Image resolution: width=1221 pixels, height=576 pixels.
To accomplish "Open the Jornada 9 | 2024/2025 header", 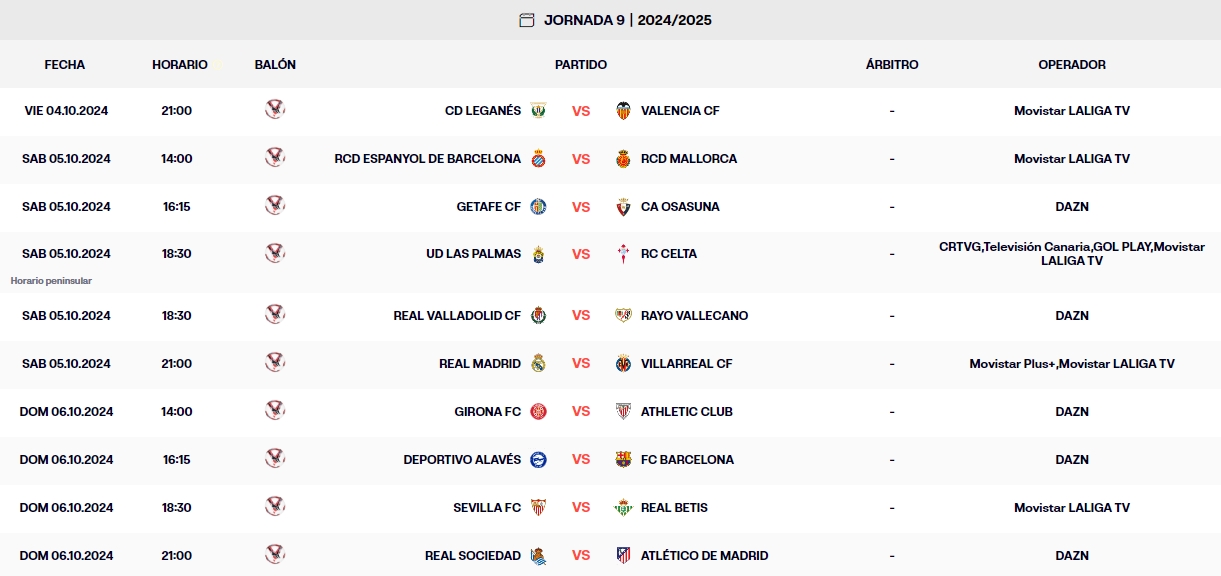I will coord(627,20).
